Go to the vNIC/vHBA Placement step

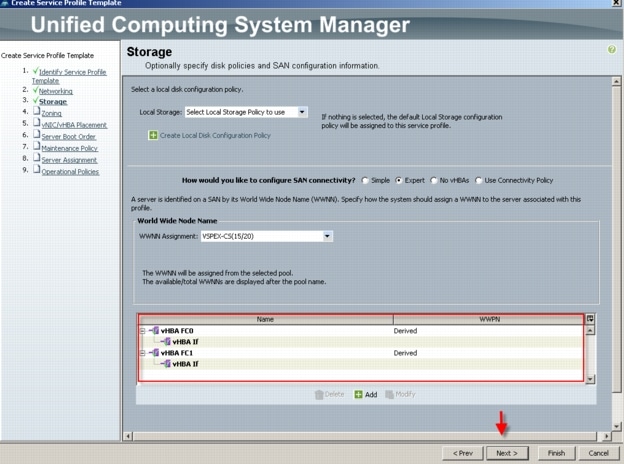pyautogui.click(x=74, y=125)
